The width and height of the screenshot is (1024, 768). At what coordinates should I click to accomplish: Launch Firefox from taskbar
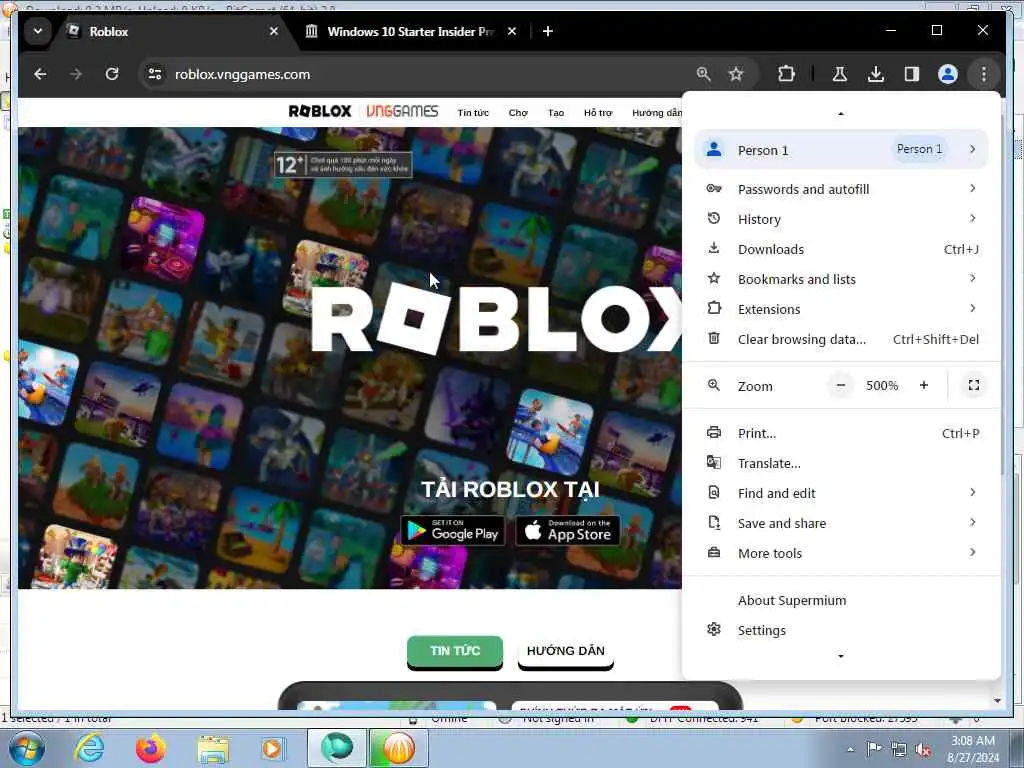(x=150, y=748)
